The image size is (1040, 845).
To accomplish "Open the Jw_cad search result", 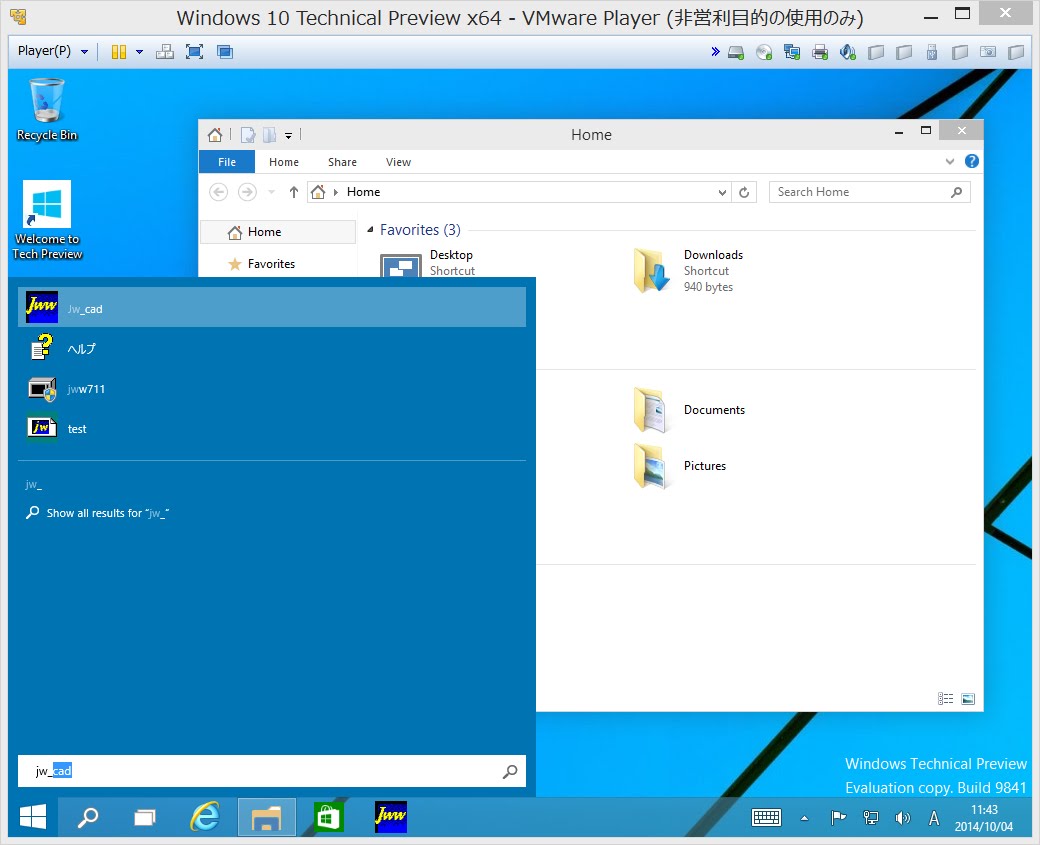I will 271,308.
